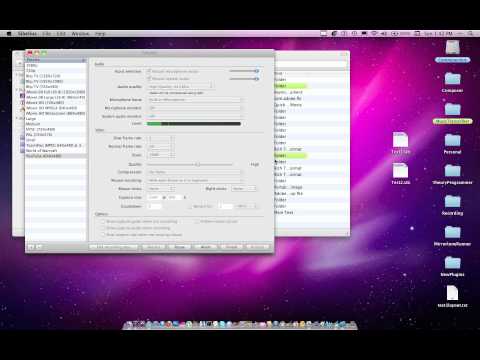This screenshot has height=360, width=480.
Task: Open the File menu
Action: [x=47, y=34]
